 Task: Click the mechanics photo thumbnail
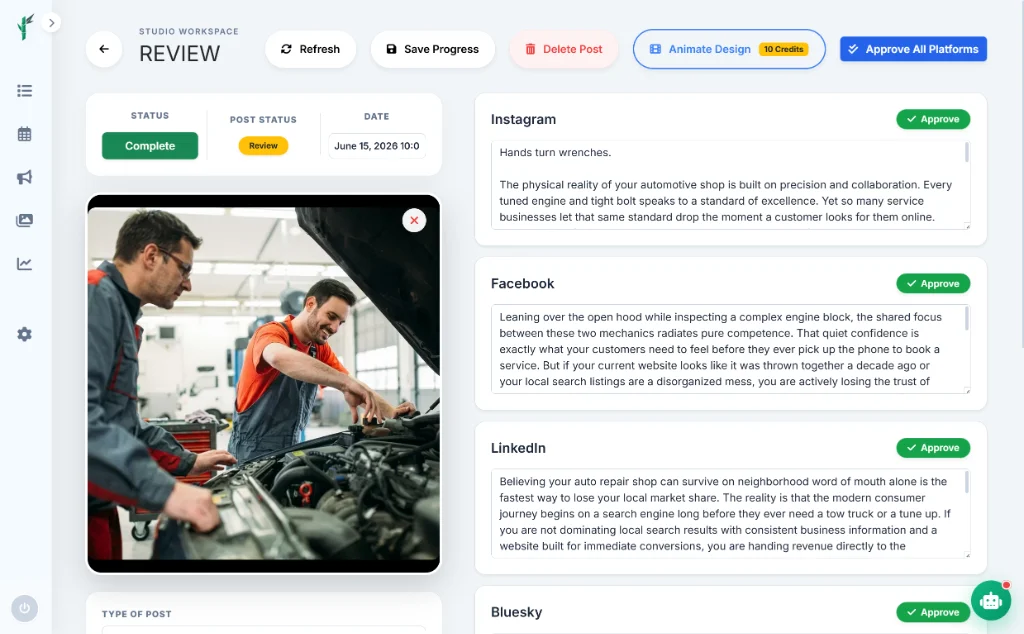pyautogui.click(x=263, y=384)
